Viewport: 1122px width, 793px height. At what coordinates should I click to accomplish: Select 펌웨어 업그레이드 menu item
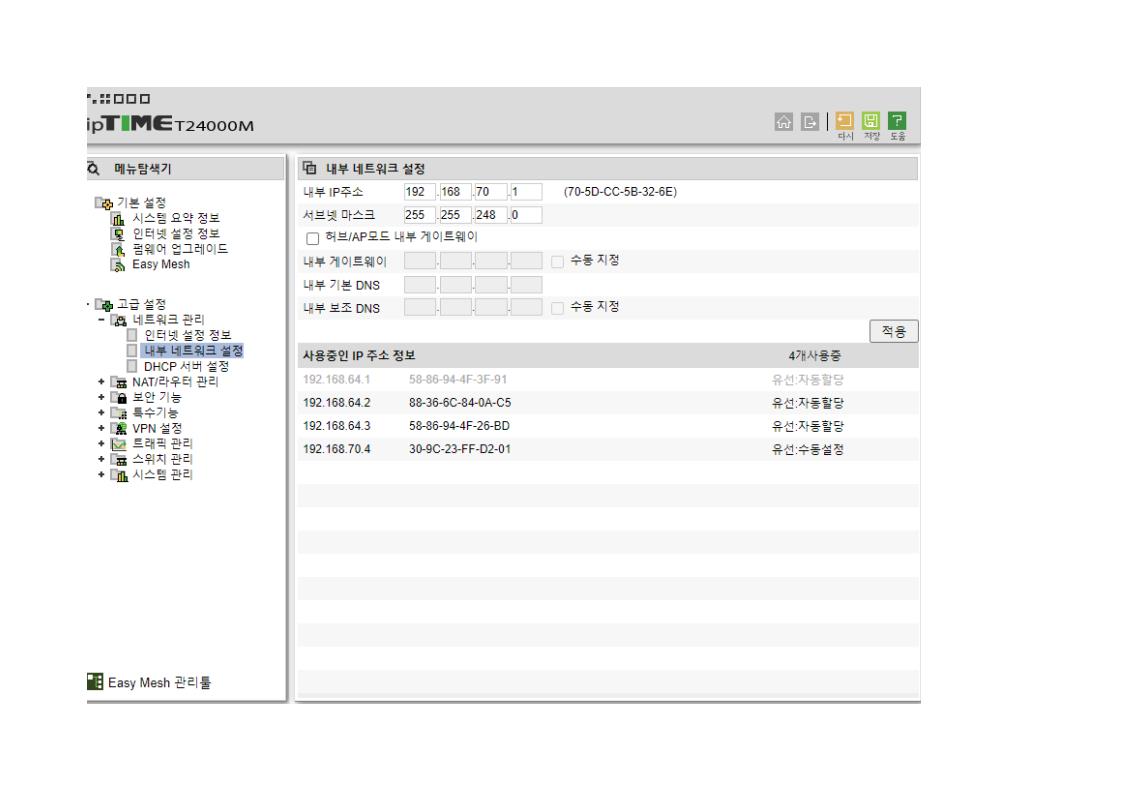(180, 249)
